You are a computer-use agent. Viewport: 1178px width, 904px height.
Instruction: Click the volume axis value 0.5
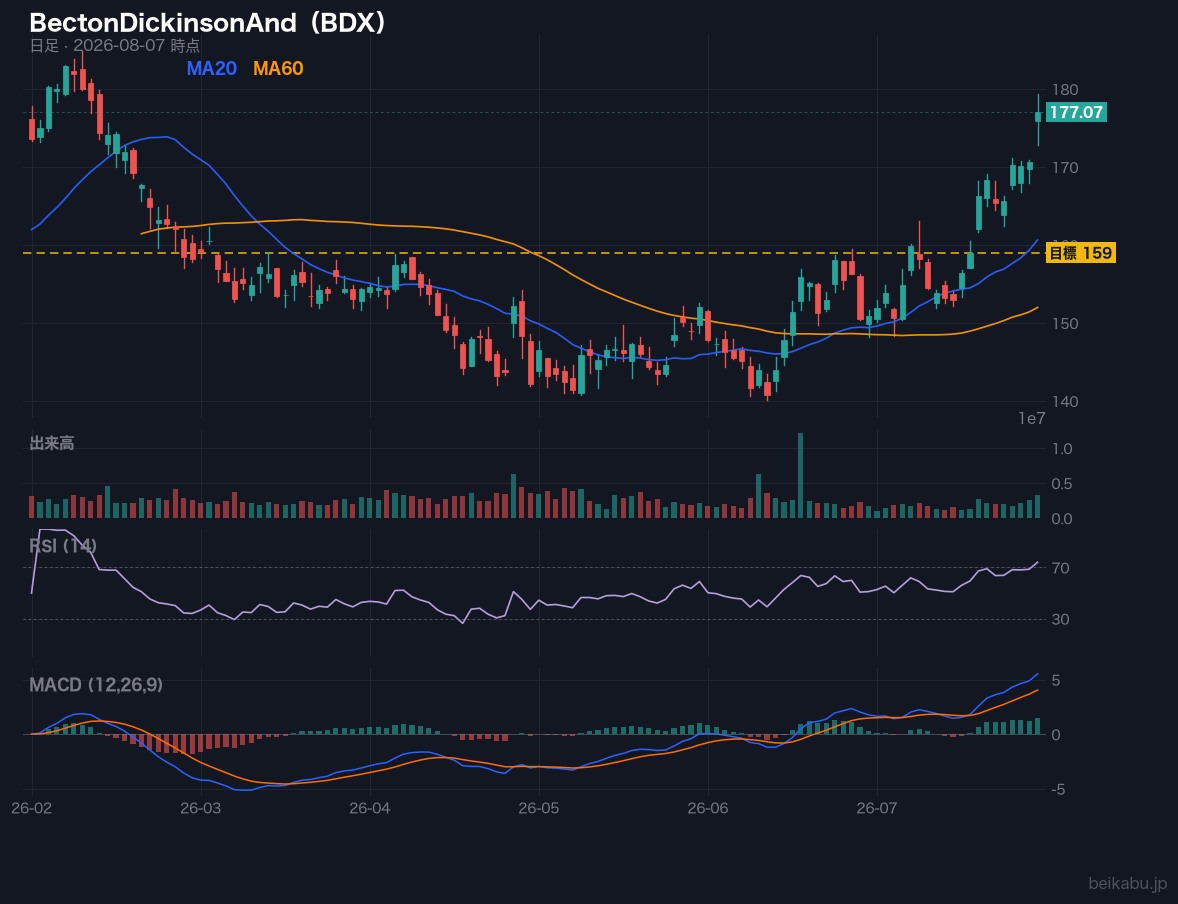point(1062,484)
